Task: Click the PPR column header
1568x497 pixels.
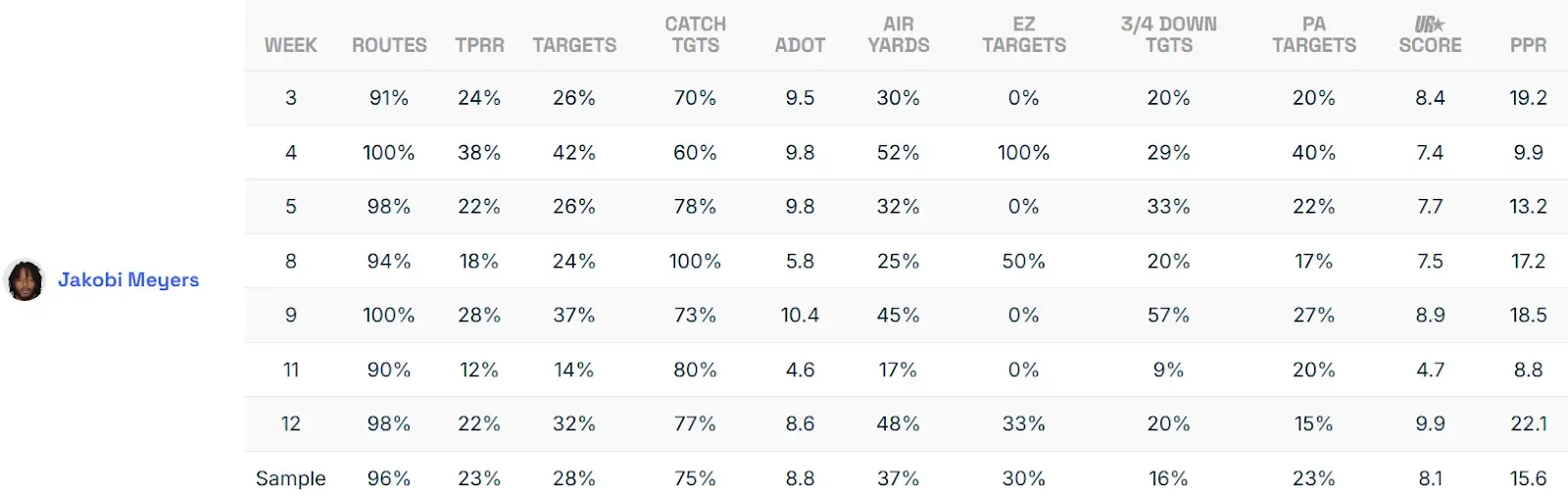Action: click(x=1528, y=45)
